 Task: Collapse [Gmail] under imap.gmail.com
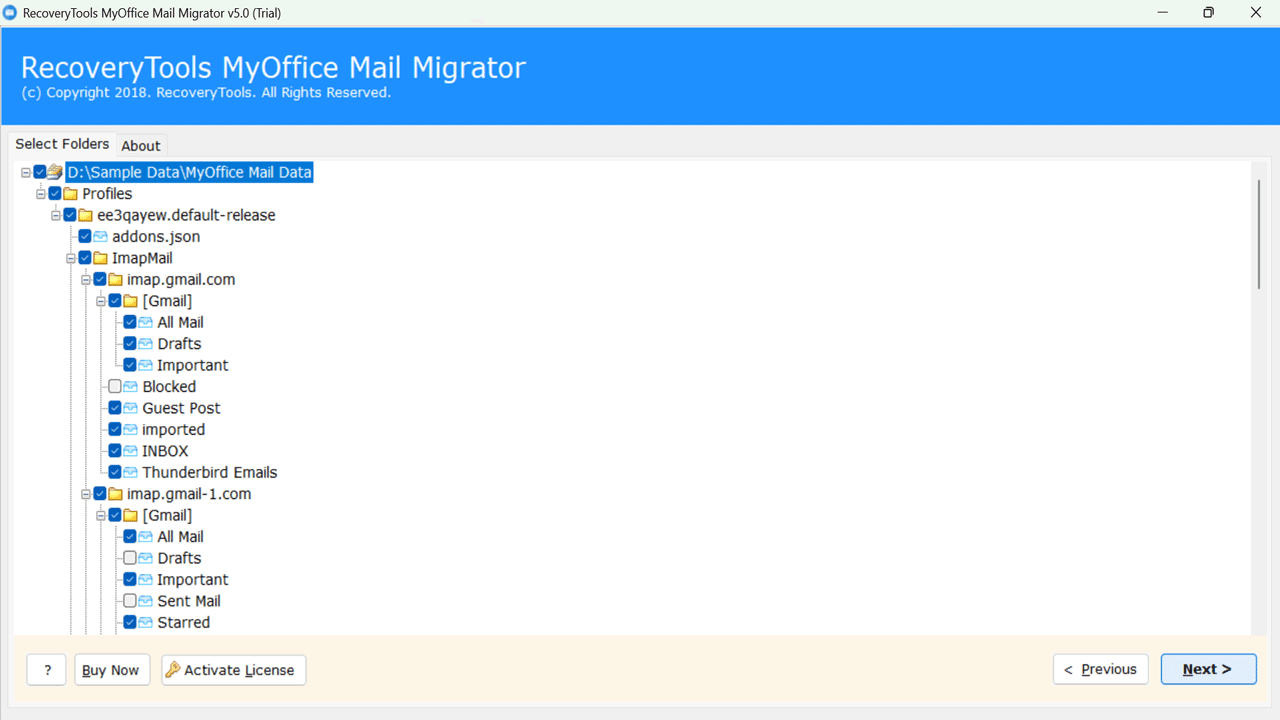(x=101, y=301)
